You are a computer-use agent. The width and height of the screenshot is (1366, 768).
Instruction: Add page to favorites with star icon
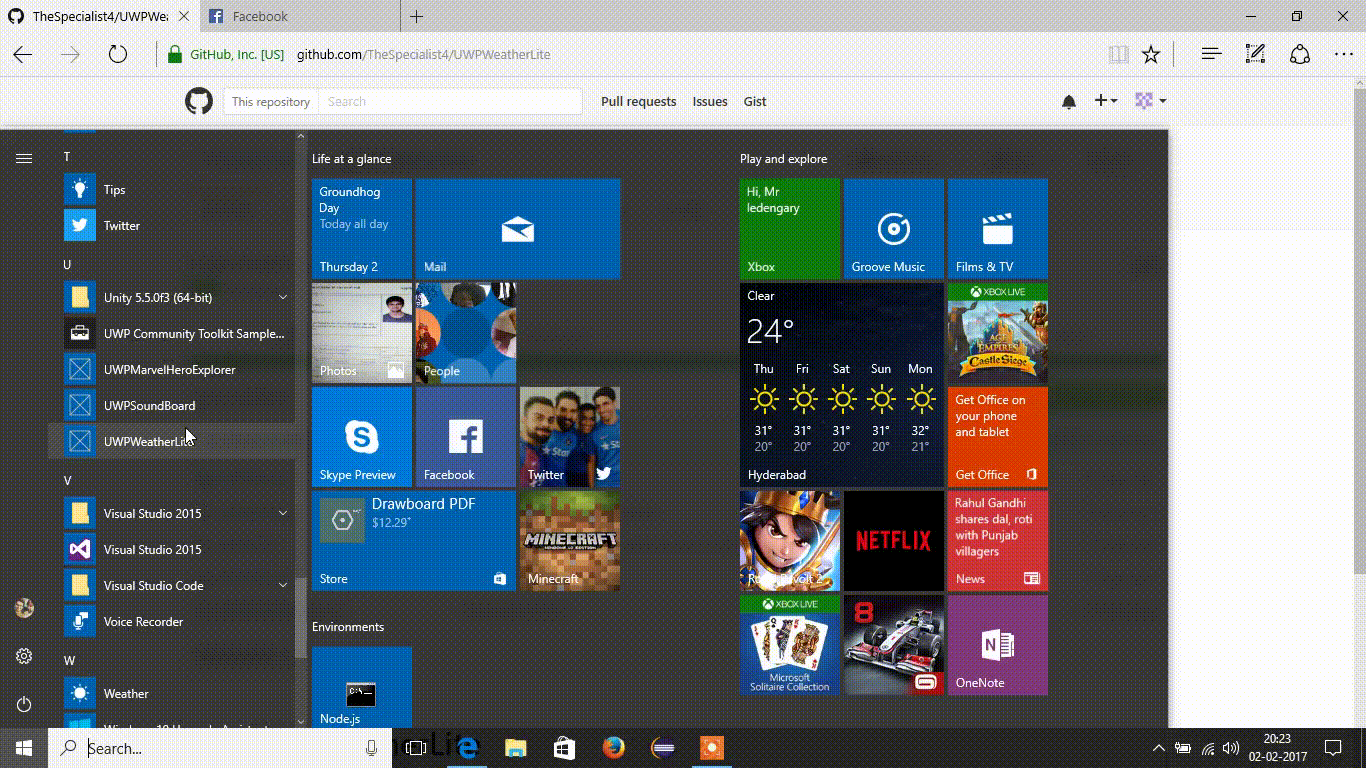coord(1151,55)
